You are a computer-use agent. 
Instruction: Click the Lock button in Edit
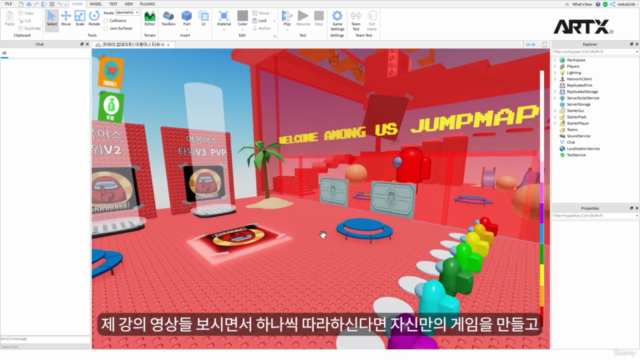coord(260,20)
